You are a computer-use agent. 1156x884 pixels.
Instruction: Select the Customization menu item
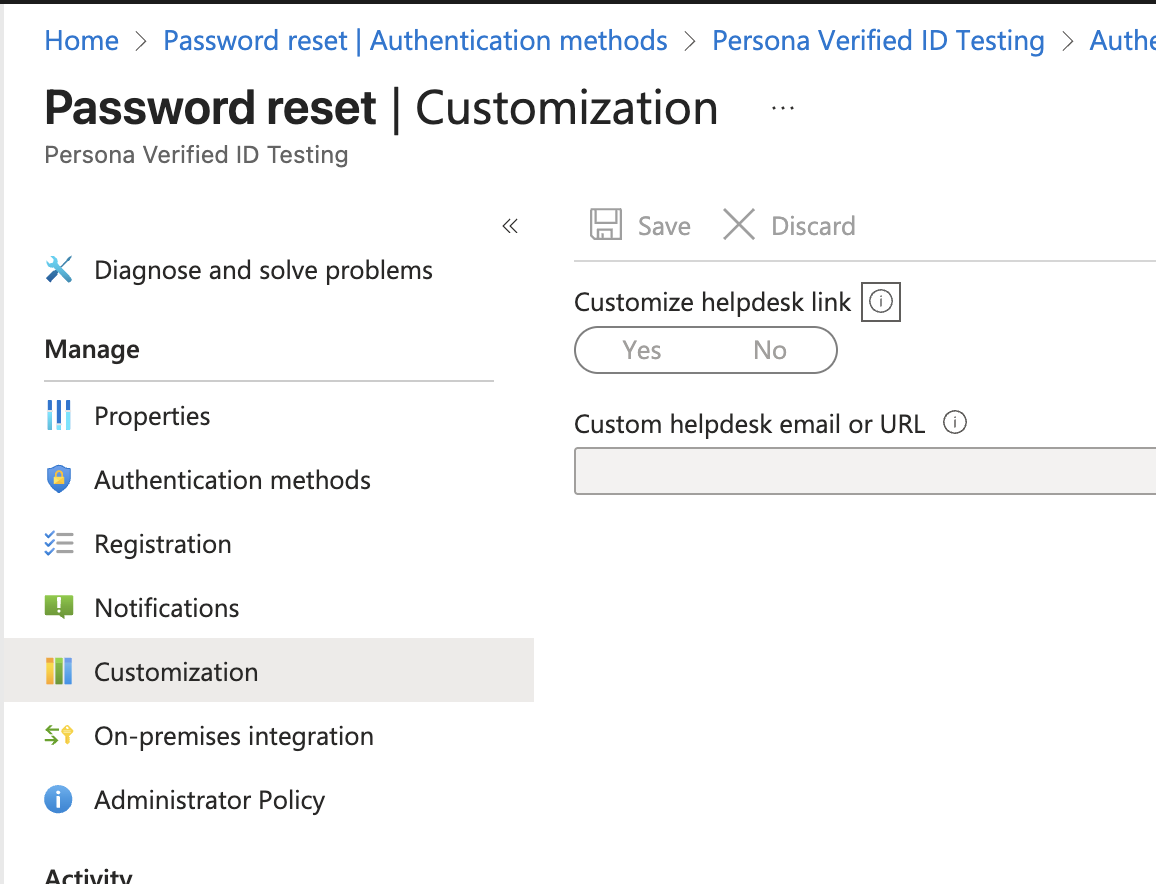269,670
